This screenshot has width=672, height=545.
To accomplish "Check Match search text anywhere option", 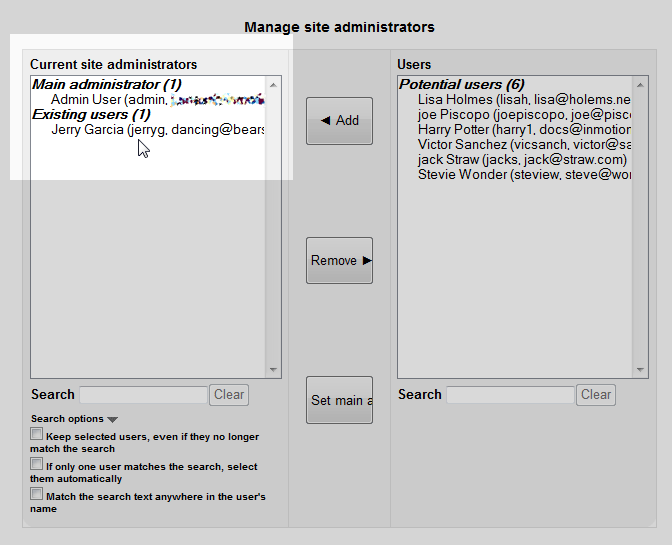I will 37,494.
